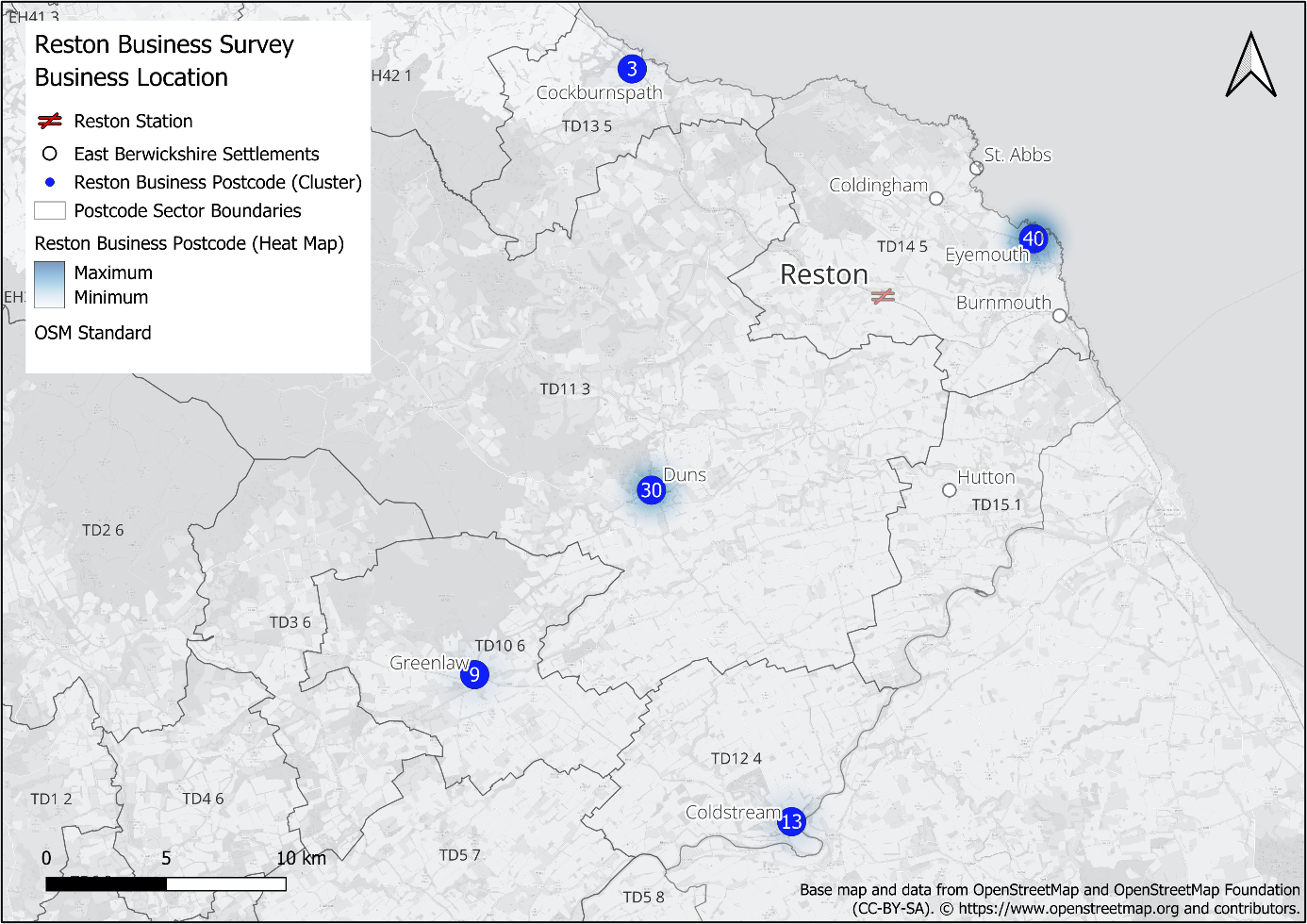Click the TD11 3 postcode sector label

(x=565, y=389)
